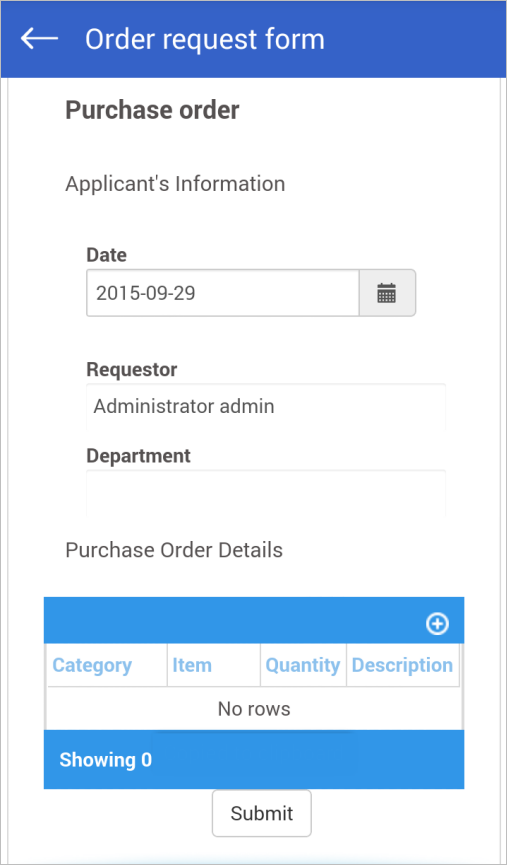Image resolution: width=507 pixels, height=865 pixels.
Task: Click the Date input field
Action: (223, 293)
